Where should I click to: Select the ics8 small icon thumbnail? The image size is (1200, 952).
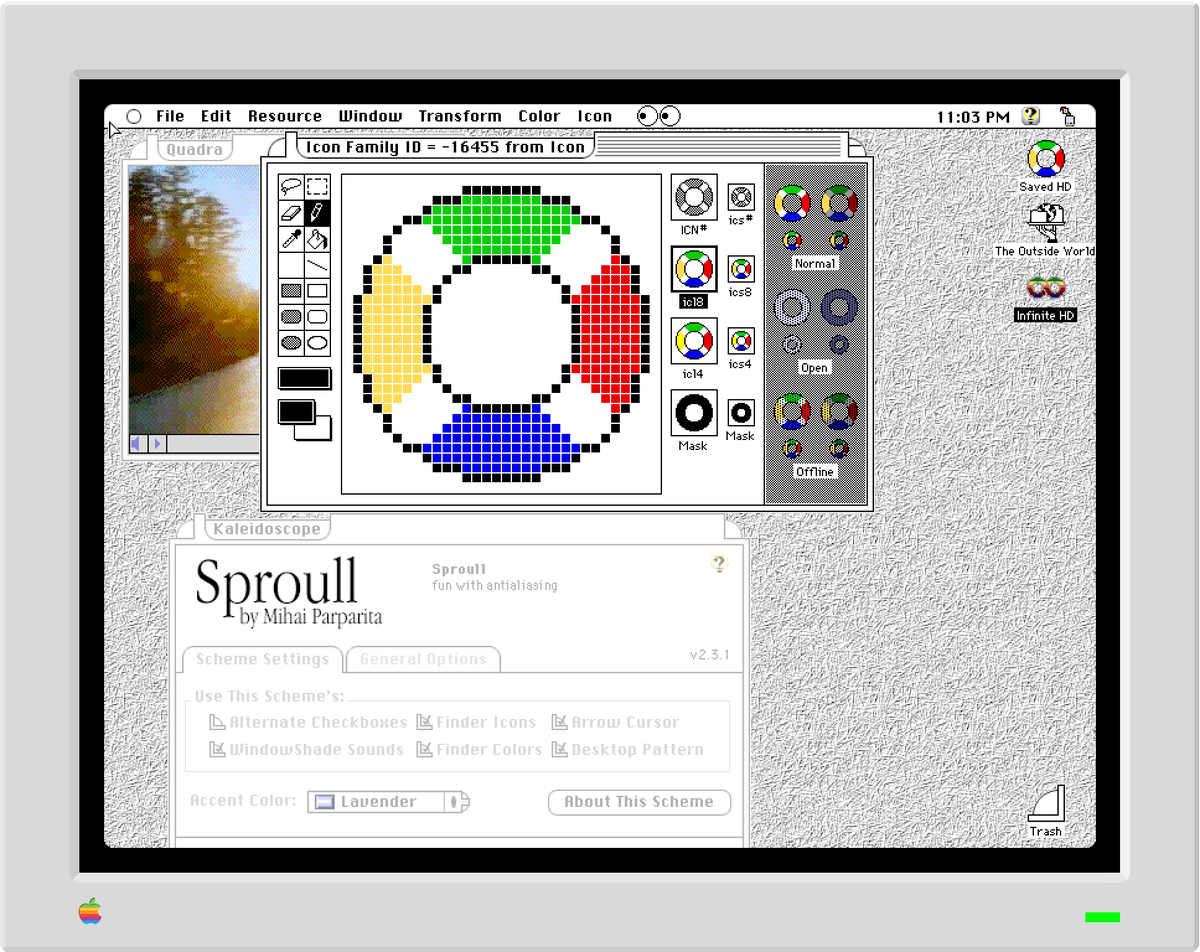pyautogui.click(x=741, y=268)
